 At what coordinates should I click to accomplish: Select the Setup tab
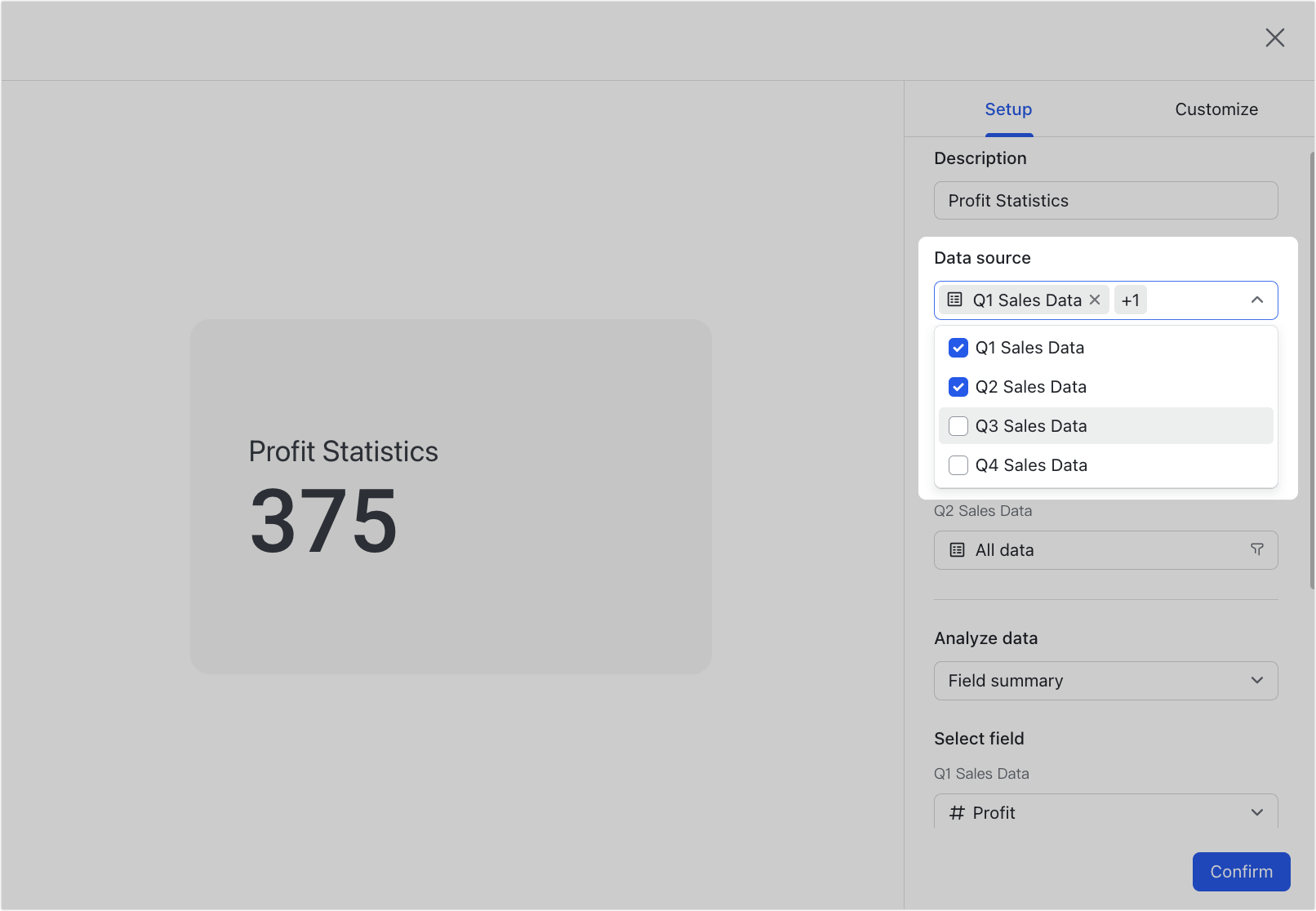pyautogui.click(x=1008, y=109)
